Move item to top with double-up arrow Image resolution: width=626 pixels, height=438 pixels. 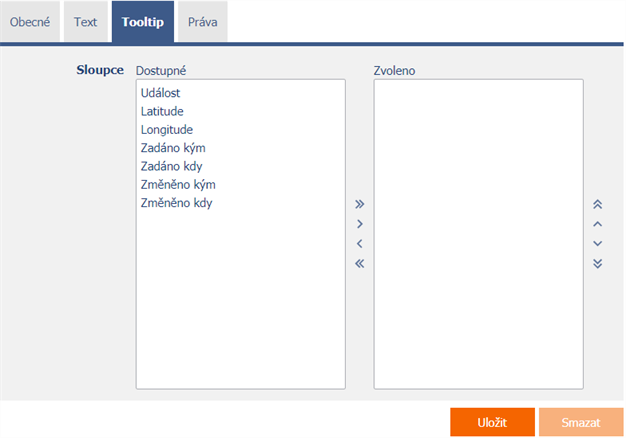coord(597,204)
